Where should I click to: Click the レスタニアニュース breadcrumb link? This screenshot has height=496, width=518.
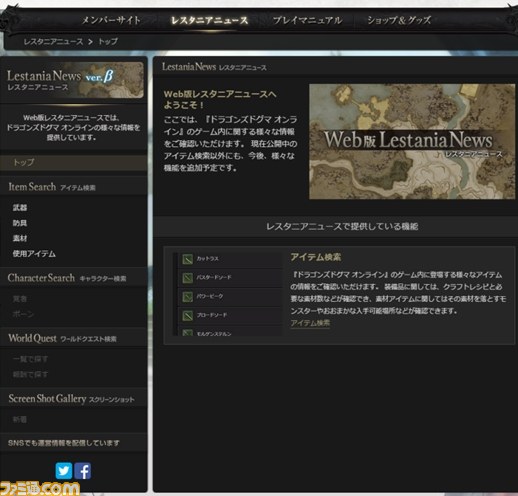coord(53,42)
